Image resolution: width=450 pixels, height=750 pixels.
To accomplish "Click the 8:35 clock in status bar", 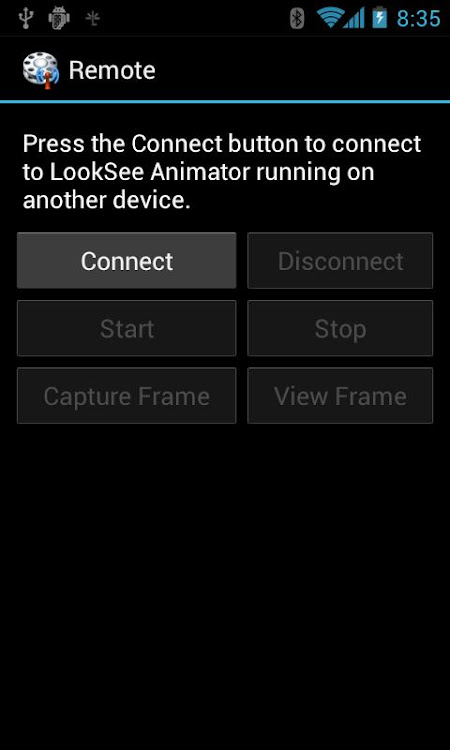I will tap(418, 19).
